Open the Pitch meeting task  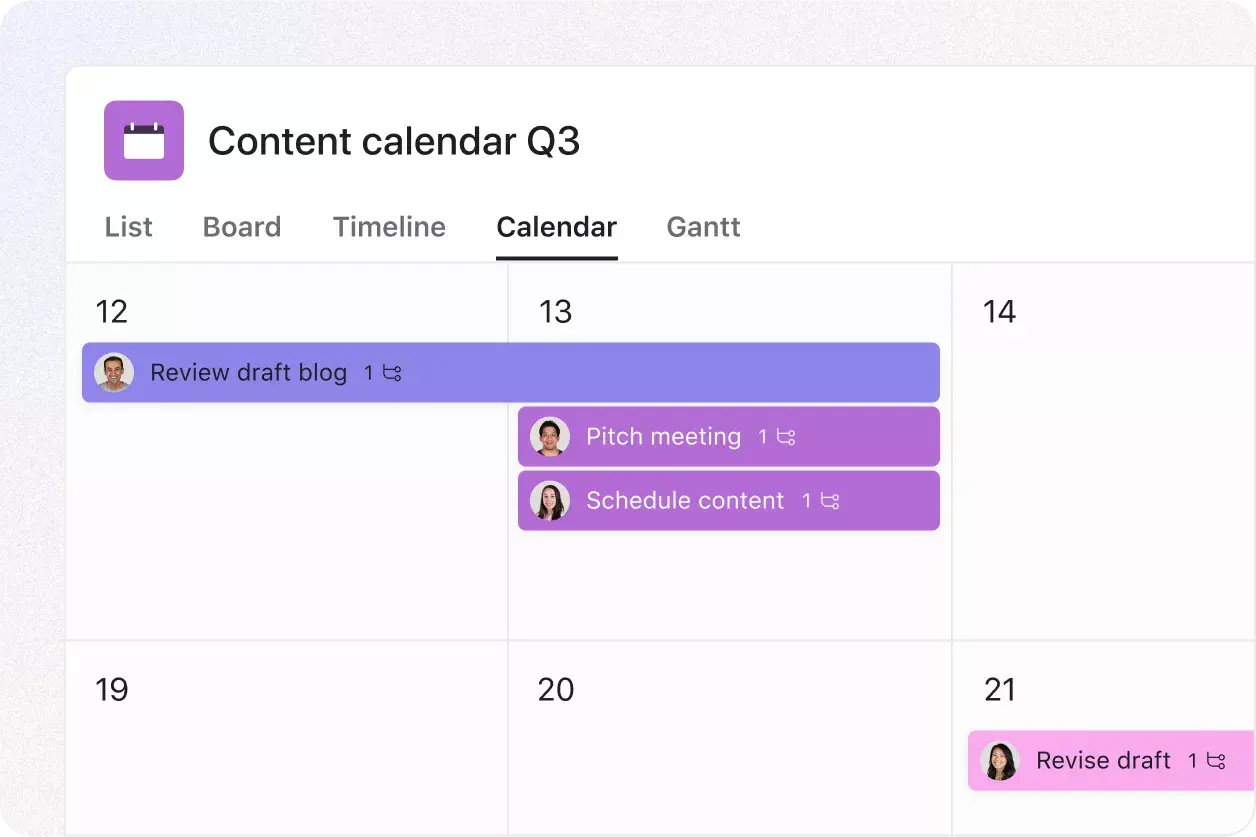point(663,436)
